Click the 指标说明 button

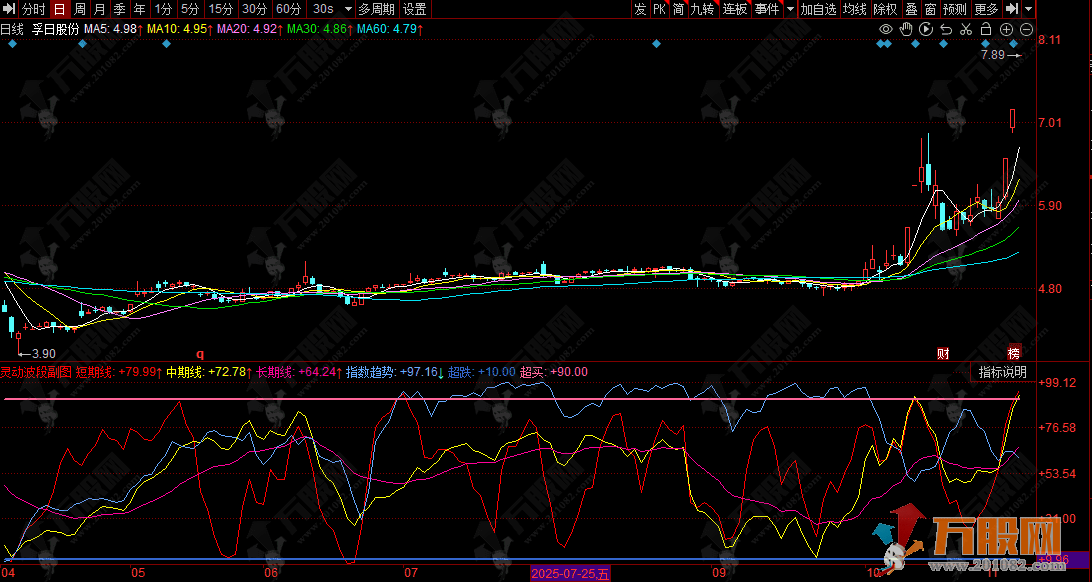click(x=1002, y=372)
